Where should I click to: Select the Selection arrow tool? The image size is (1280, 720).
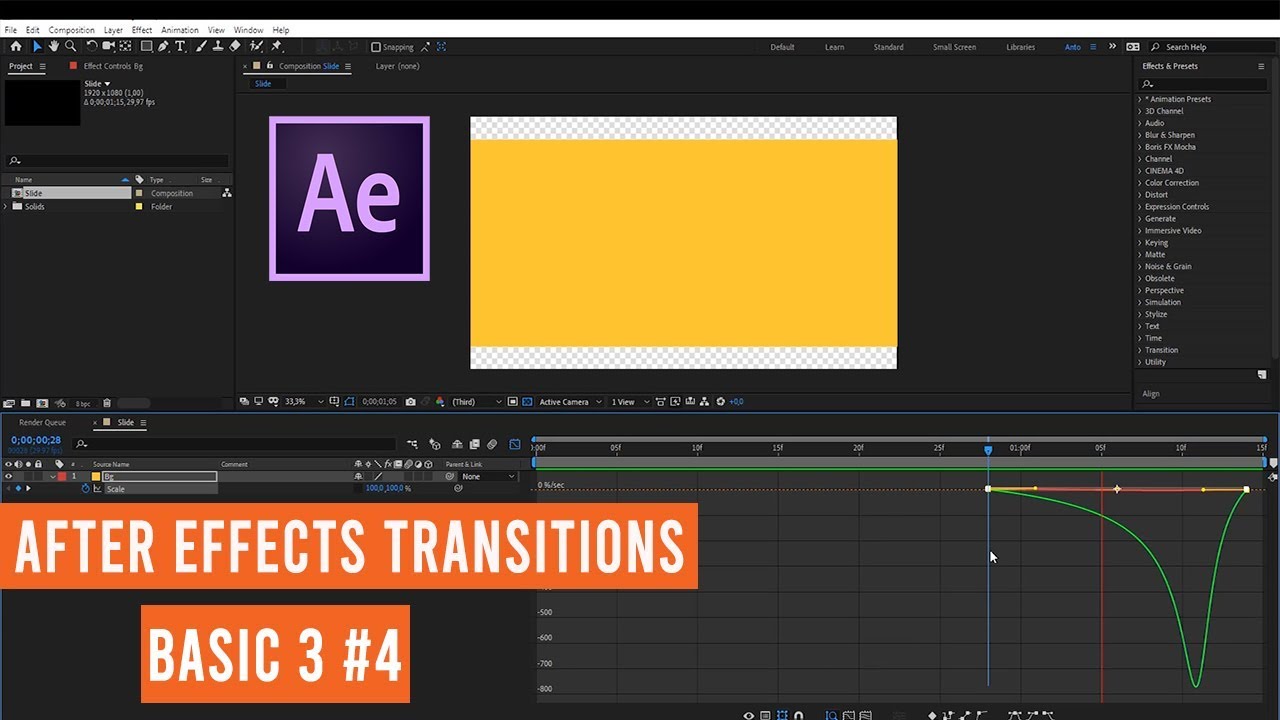[37, 46]
